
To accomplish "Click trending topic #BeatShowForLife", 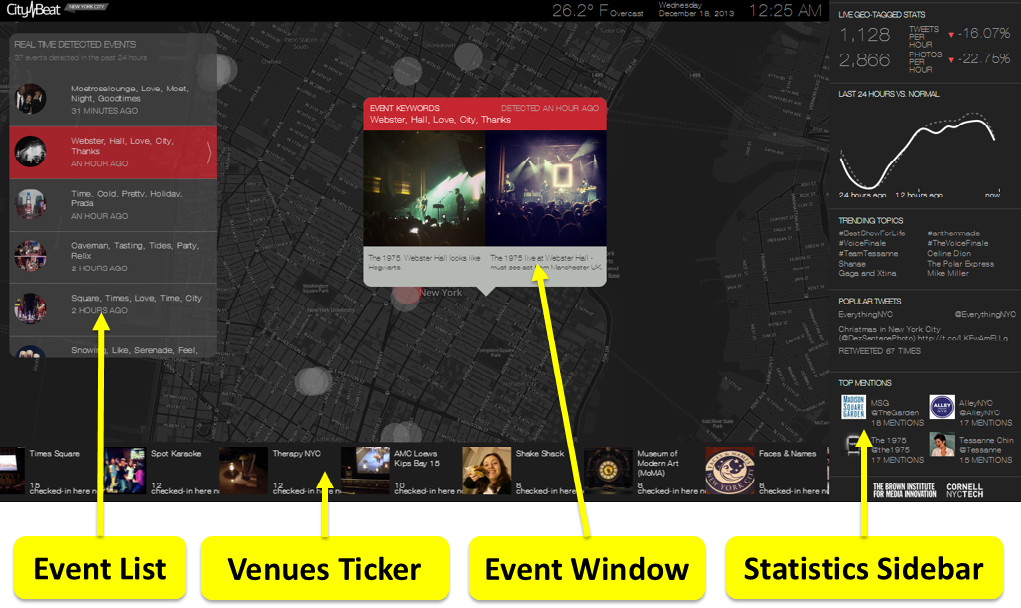I will pos(871,233).
